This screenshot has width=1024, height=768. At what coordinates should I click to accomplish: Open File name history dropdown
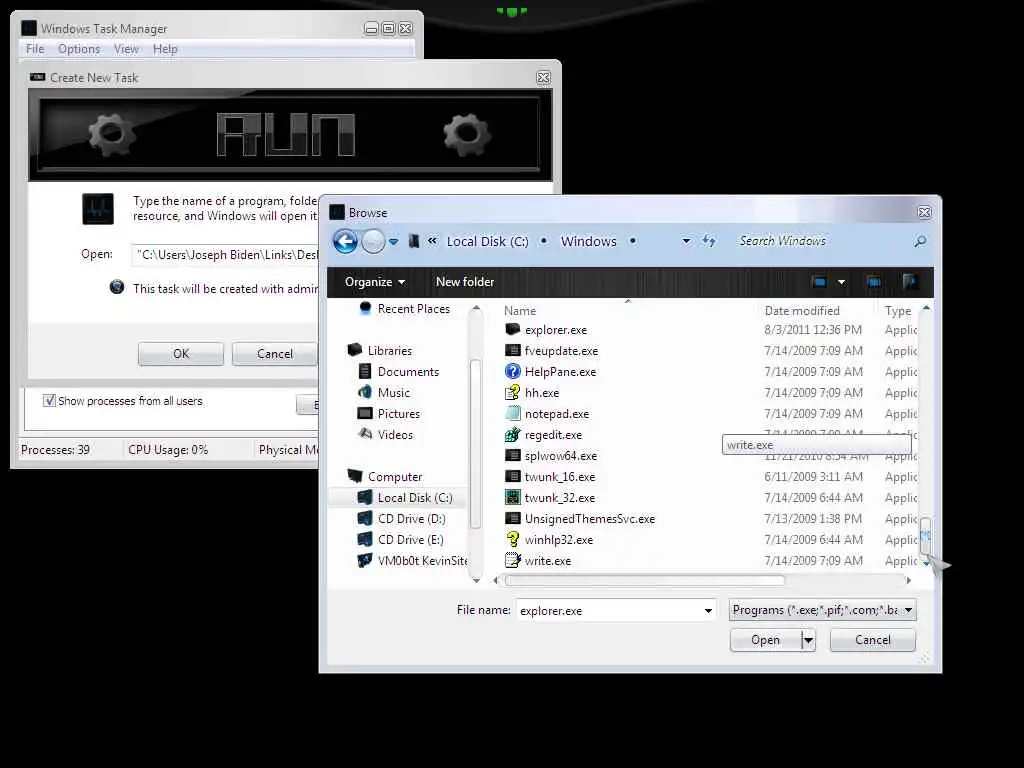(x=708, y=611)
